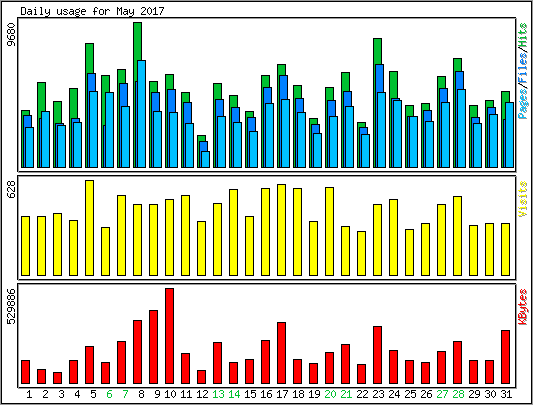The height and width of the screenshot is (405, 533).
Task: Select the tallest red KBytes bar for day 10
Action: [169, 336]
